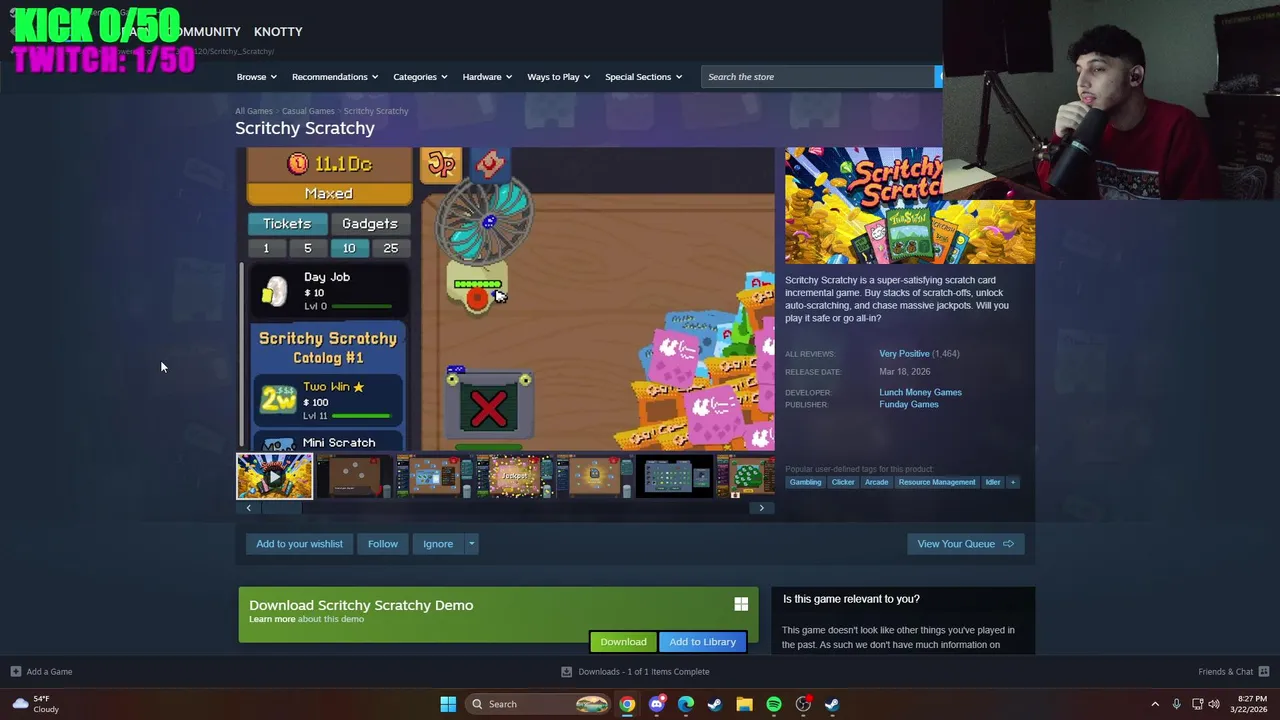Click the volume speaker icon in tray

pos(1214,704)
